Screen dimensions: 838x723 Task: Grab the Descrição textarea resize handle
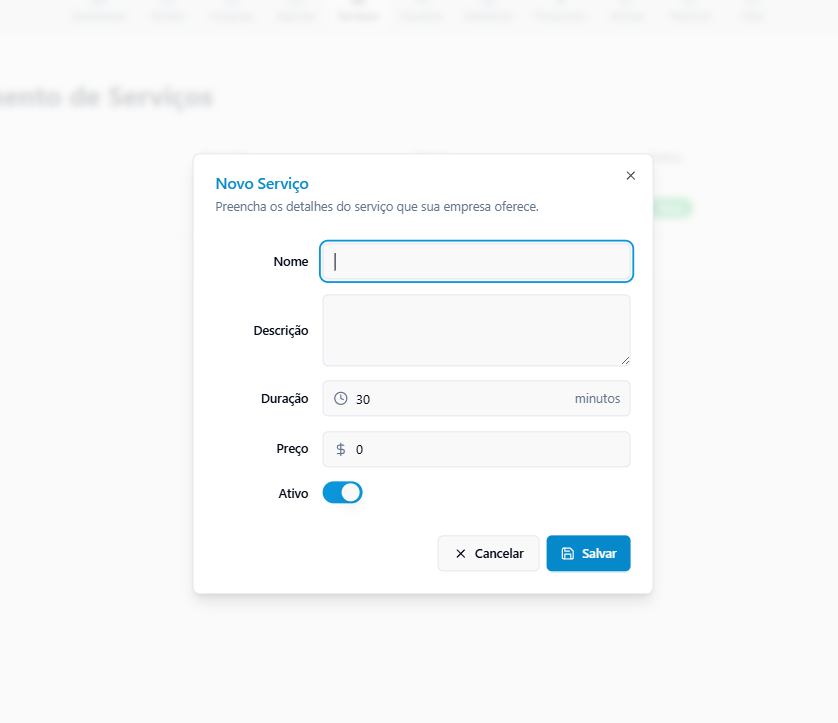click(x=625, y=361)
